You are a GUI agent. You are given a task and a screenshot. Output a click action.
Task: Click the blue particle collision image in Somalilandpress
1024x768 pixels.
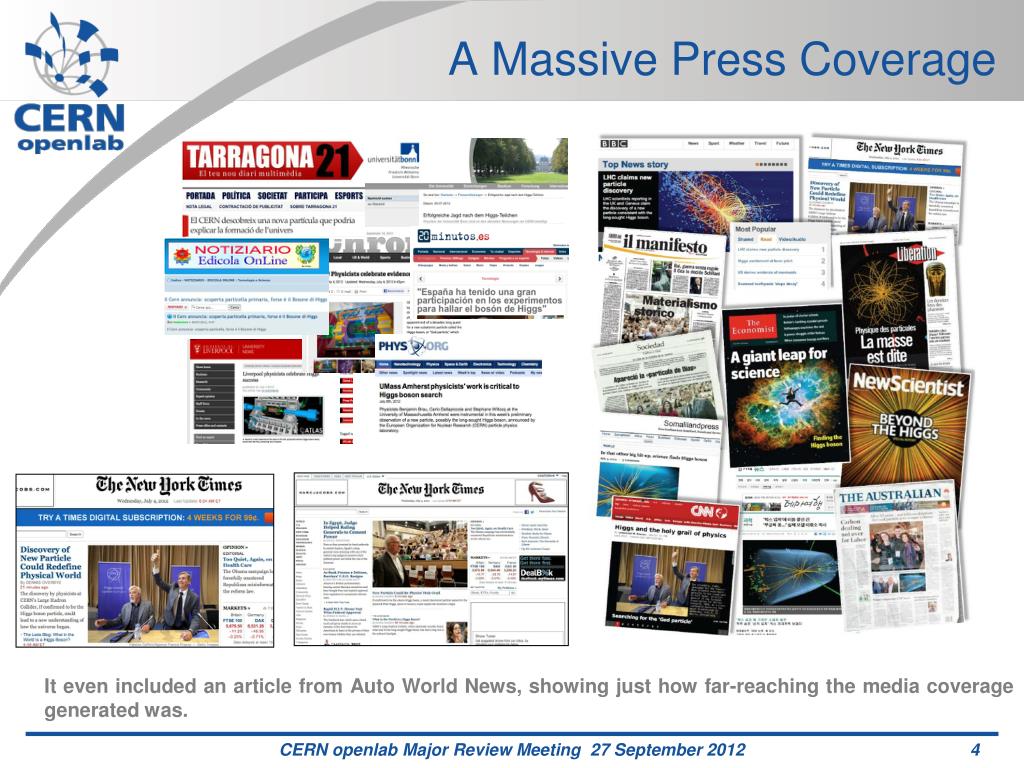(x=637, y=487)
